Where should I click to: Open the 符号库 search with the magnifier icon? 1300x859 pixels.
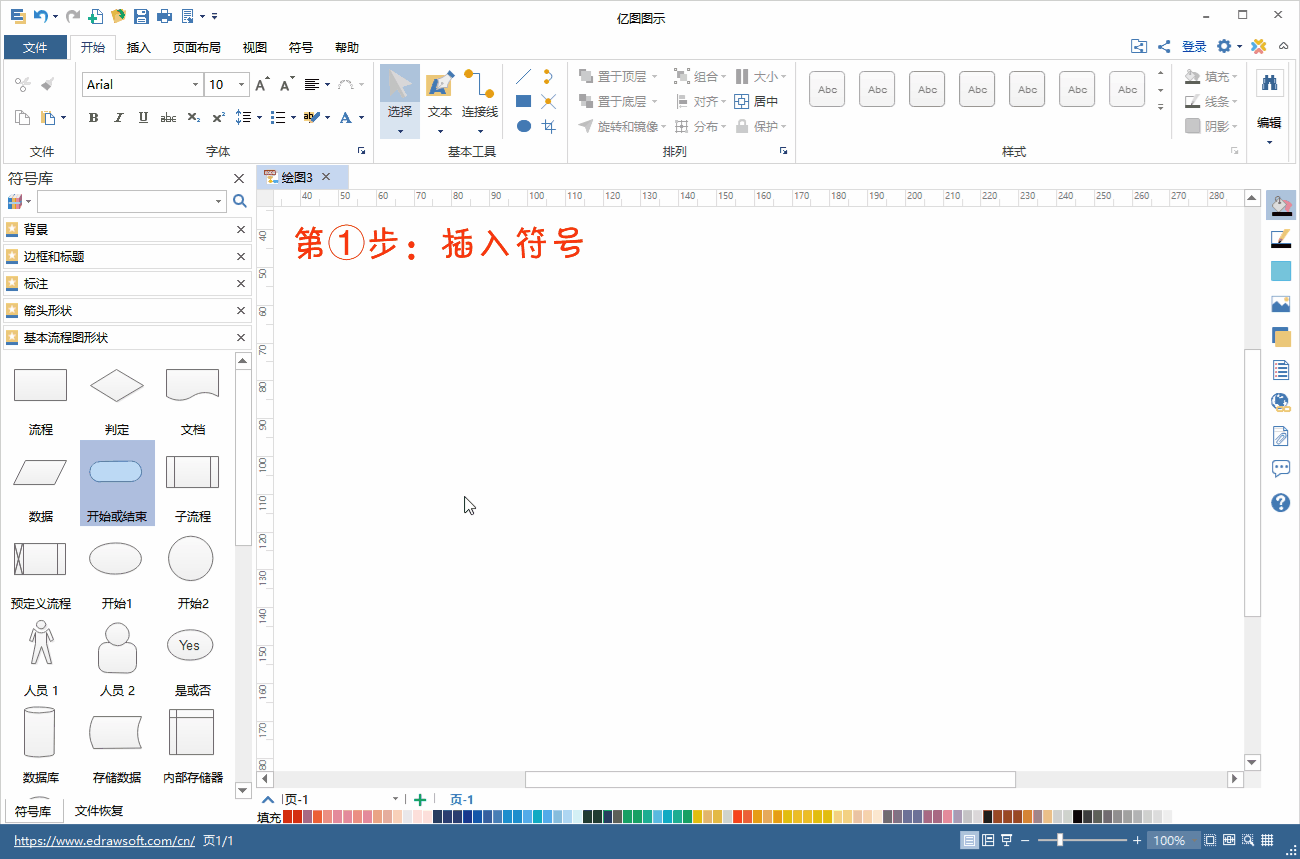[x=239, y=200]
